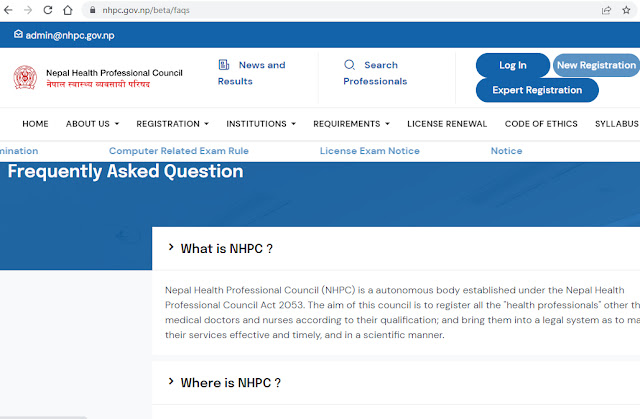Click the Nepal Health Professional Council title text

tap(114, 73)
